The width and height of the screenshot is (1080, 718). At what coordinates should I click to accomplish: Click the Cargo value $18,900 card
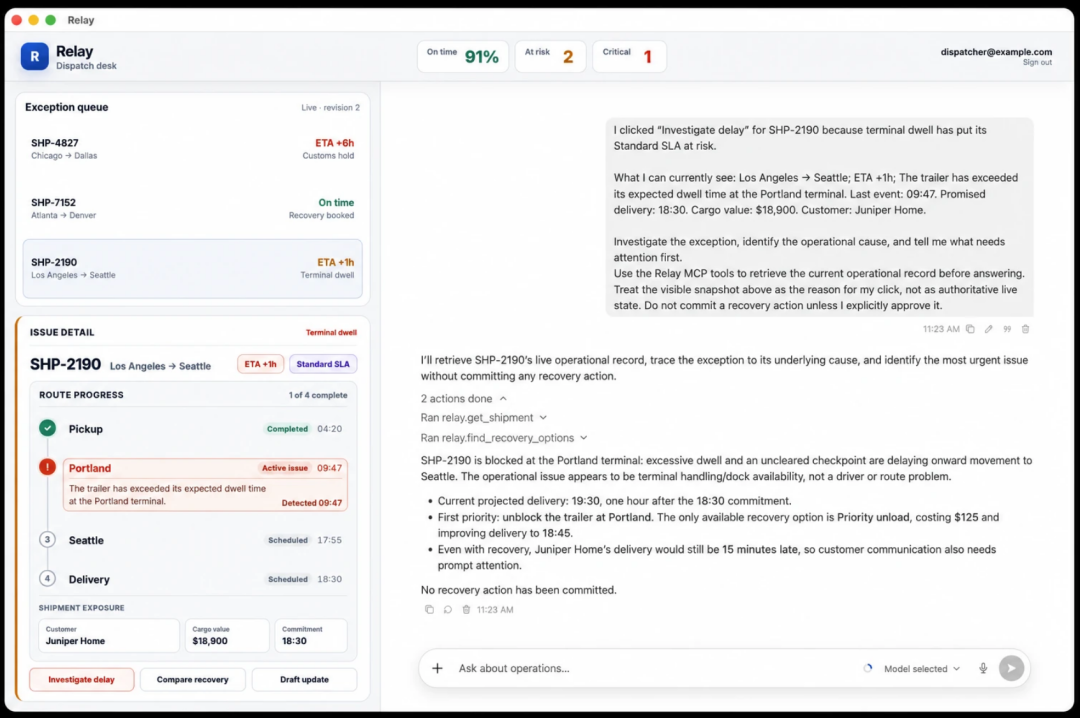tap(227, 635)
